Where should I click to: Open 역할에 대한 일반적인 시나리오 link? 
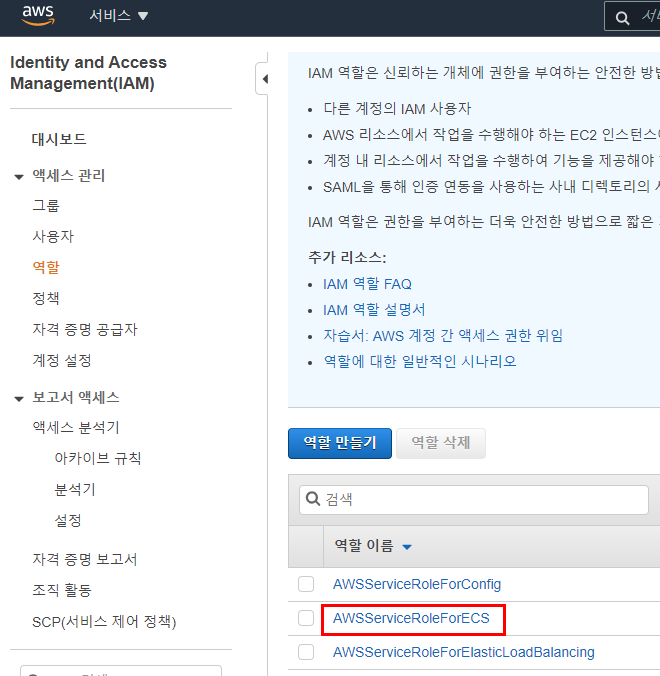420,361
